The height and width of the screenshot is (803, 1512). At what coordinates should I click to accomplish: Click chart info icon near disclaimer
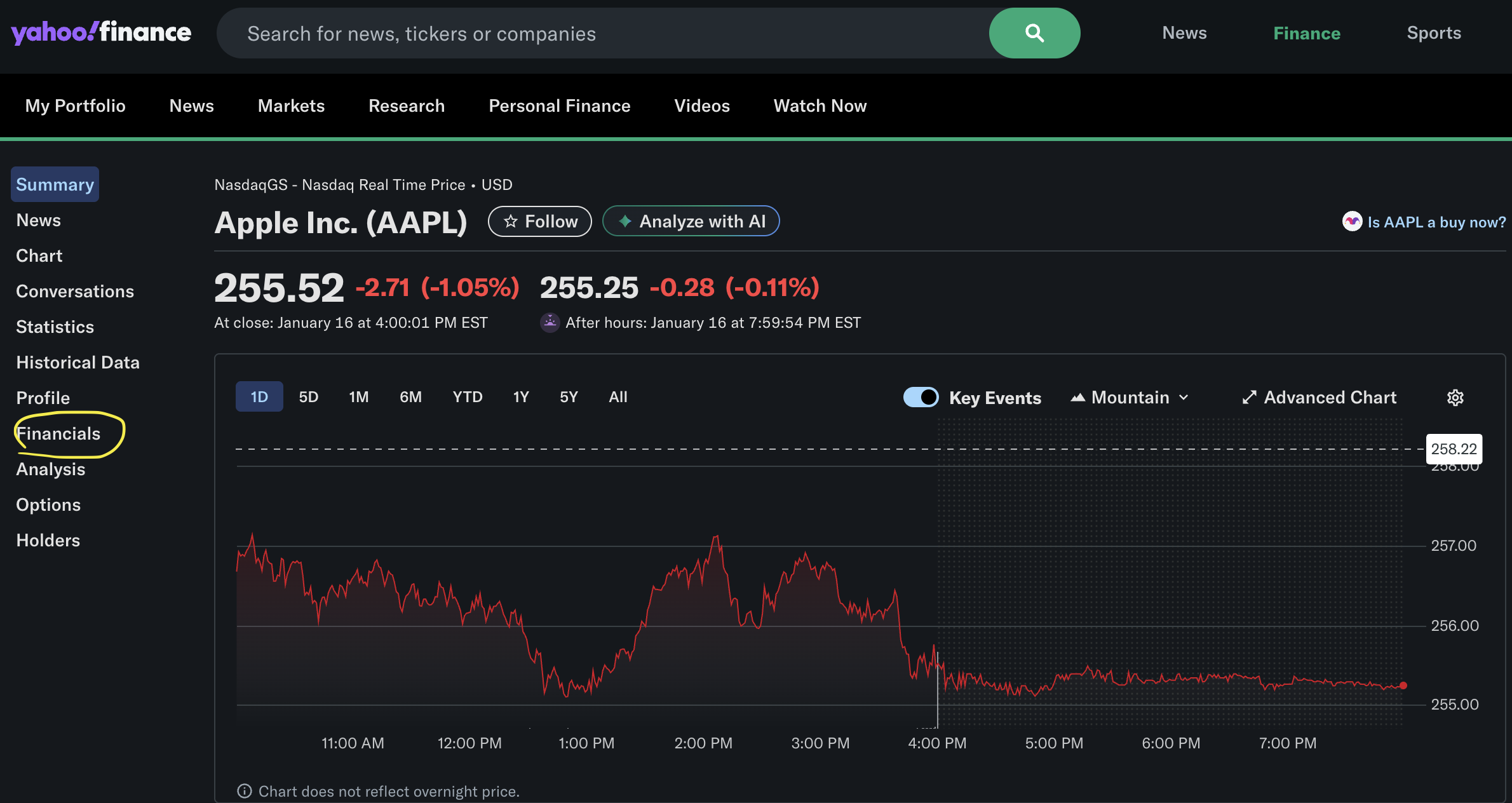tap(245, 791)
